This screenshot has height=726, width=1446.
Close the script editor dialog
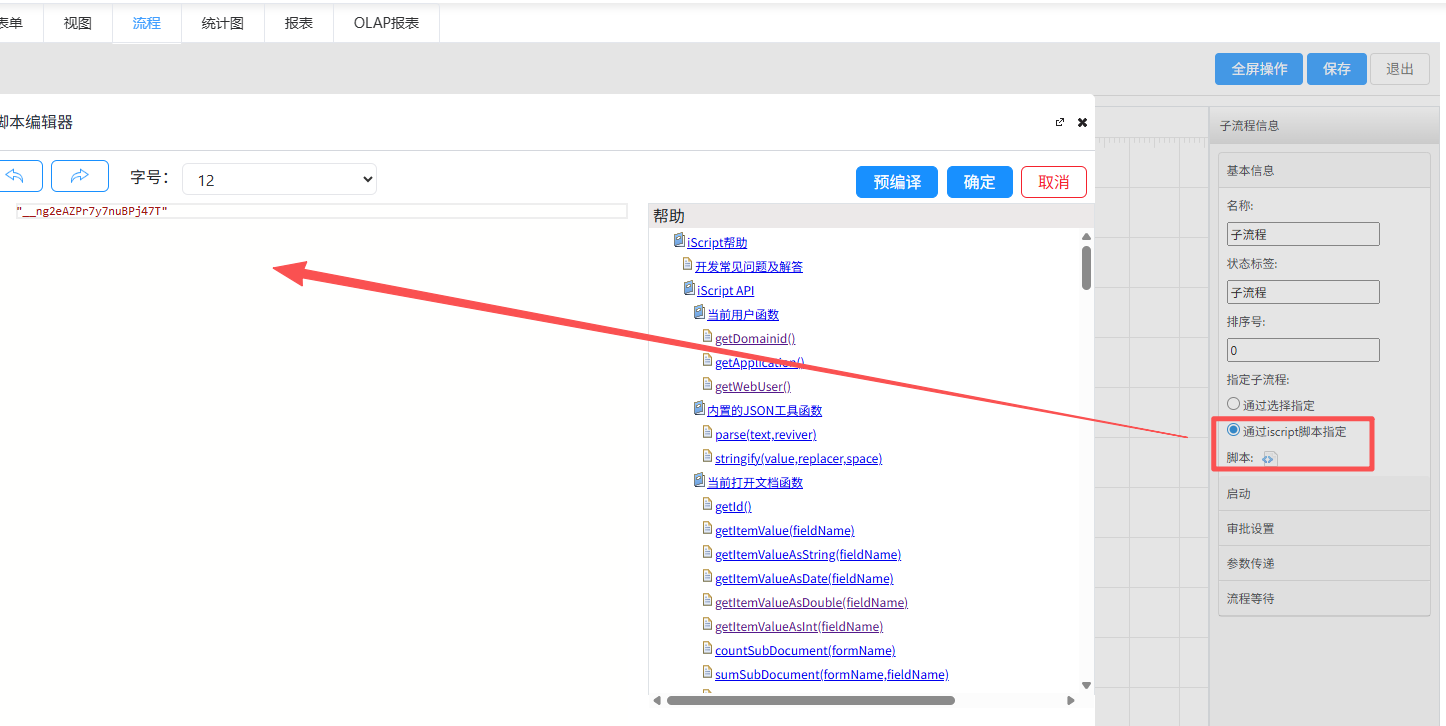click(1082, 122)
